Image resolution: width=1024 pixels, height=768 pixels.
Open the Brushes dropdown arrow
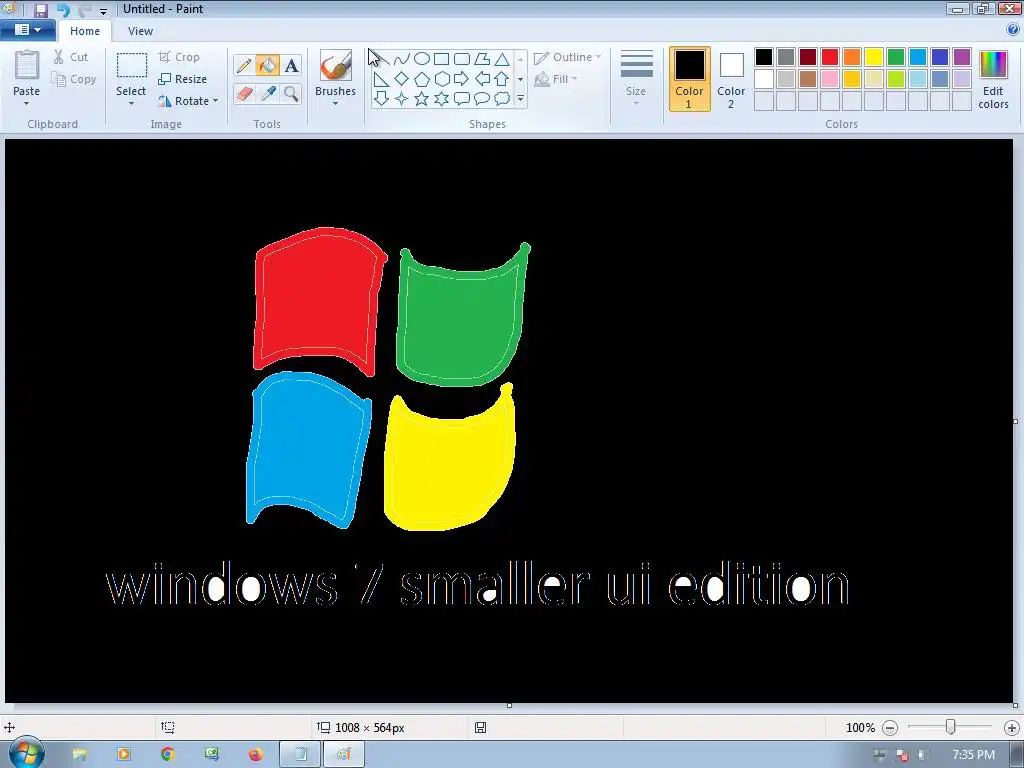coord(335,103)
